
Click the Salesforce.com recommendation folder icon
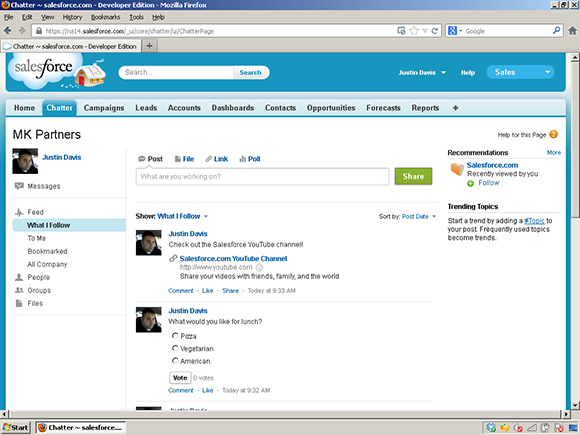[x=457, y=169]
